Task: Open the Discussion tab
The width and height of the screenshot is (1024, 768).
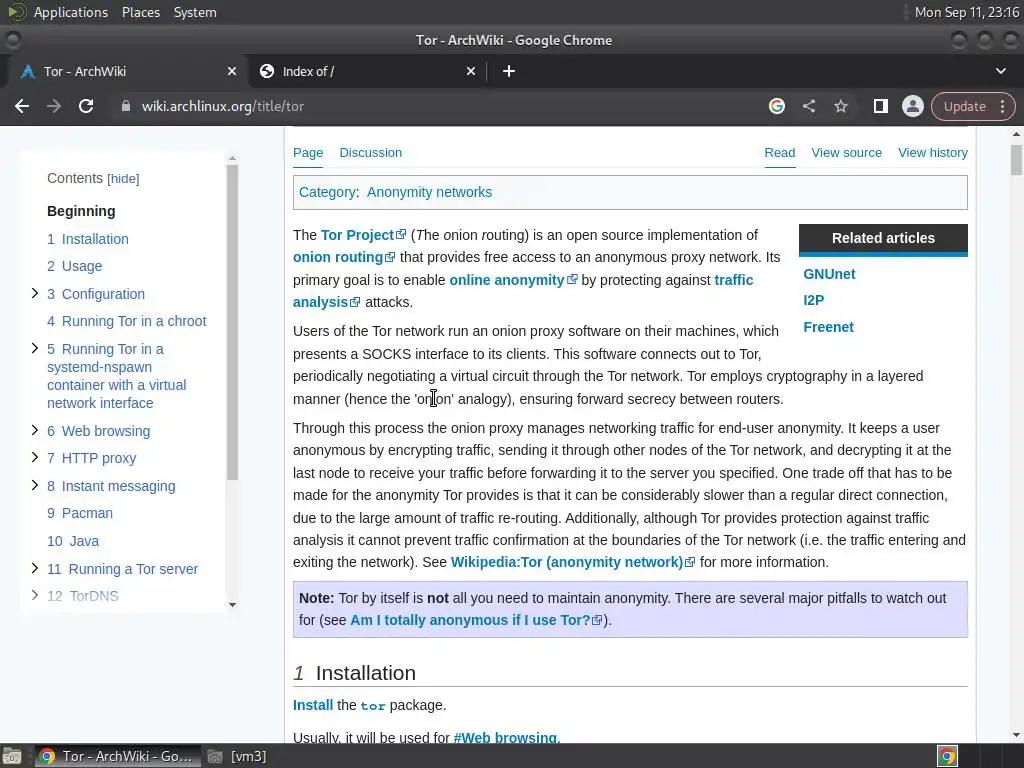Action: tap(370, 153)
